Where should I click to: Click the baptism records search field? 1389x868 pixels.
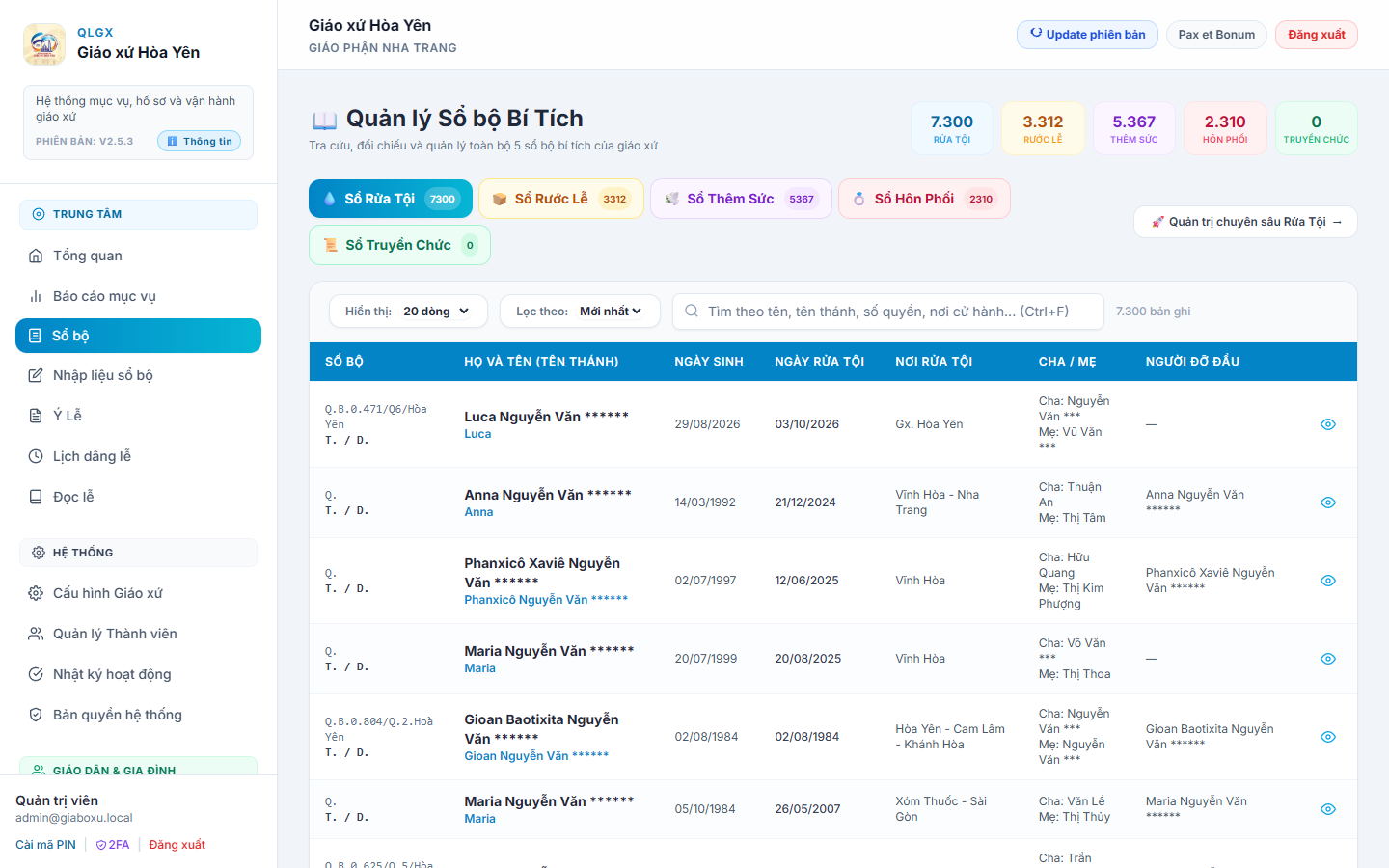point(888,312)
